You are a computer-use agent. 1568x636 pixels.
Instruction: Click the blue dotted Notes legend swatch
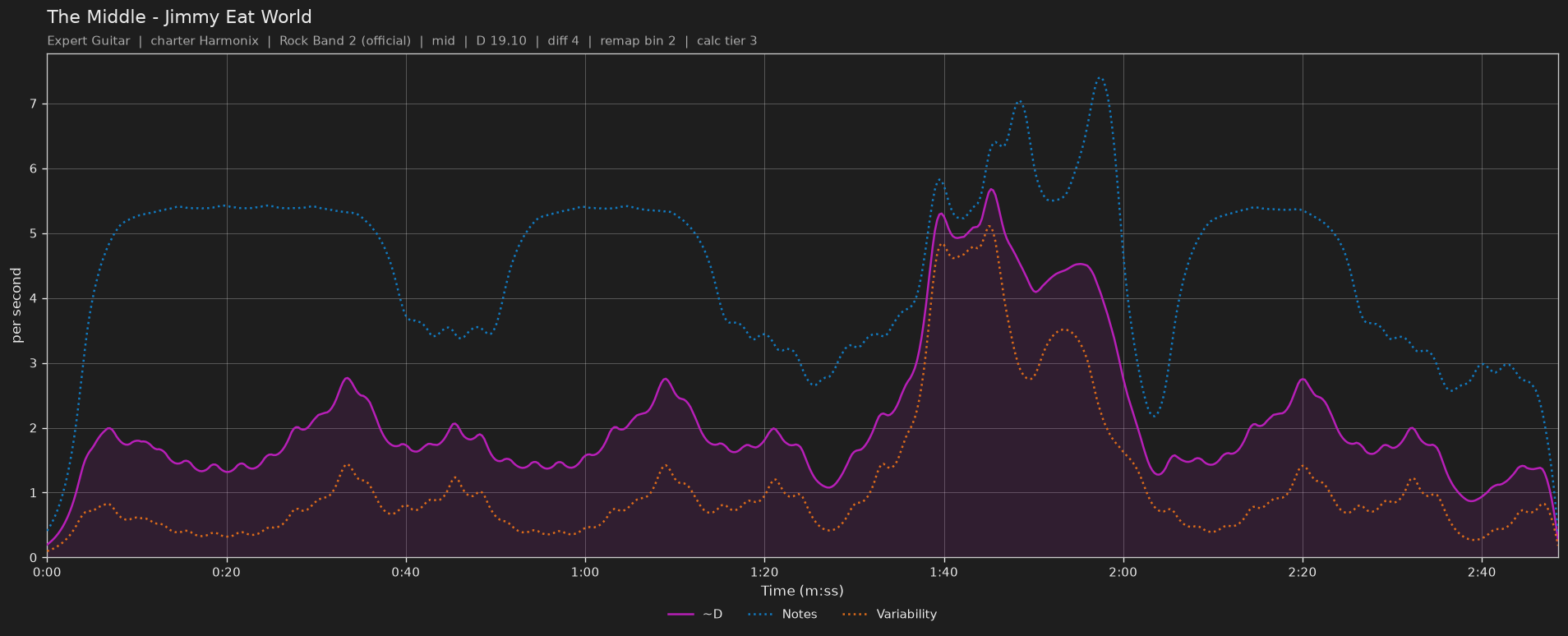(762, 615)
